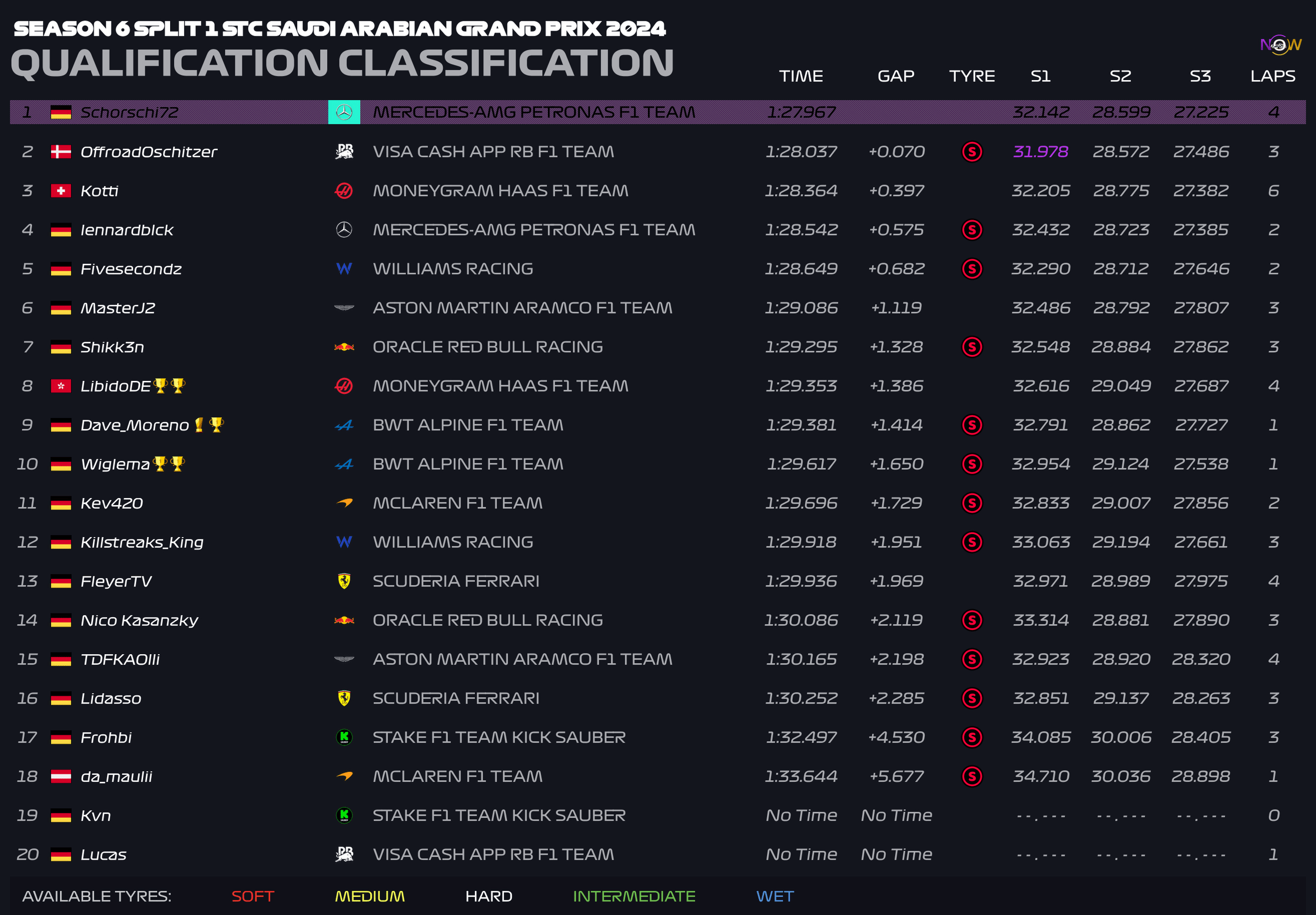Click the RB team logo beside OffroadOschitzer
The width and height of the screenshot is (1316, 915).
coord(344,151)
